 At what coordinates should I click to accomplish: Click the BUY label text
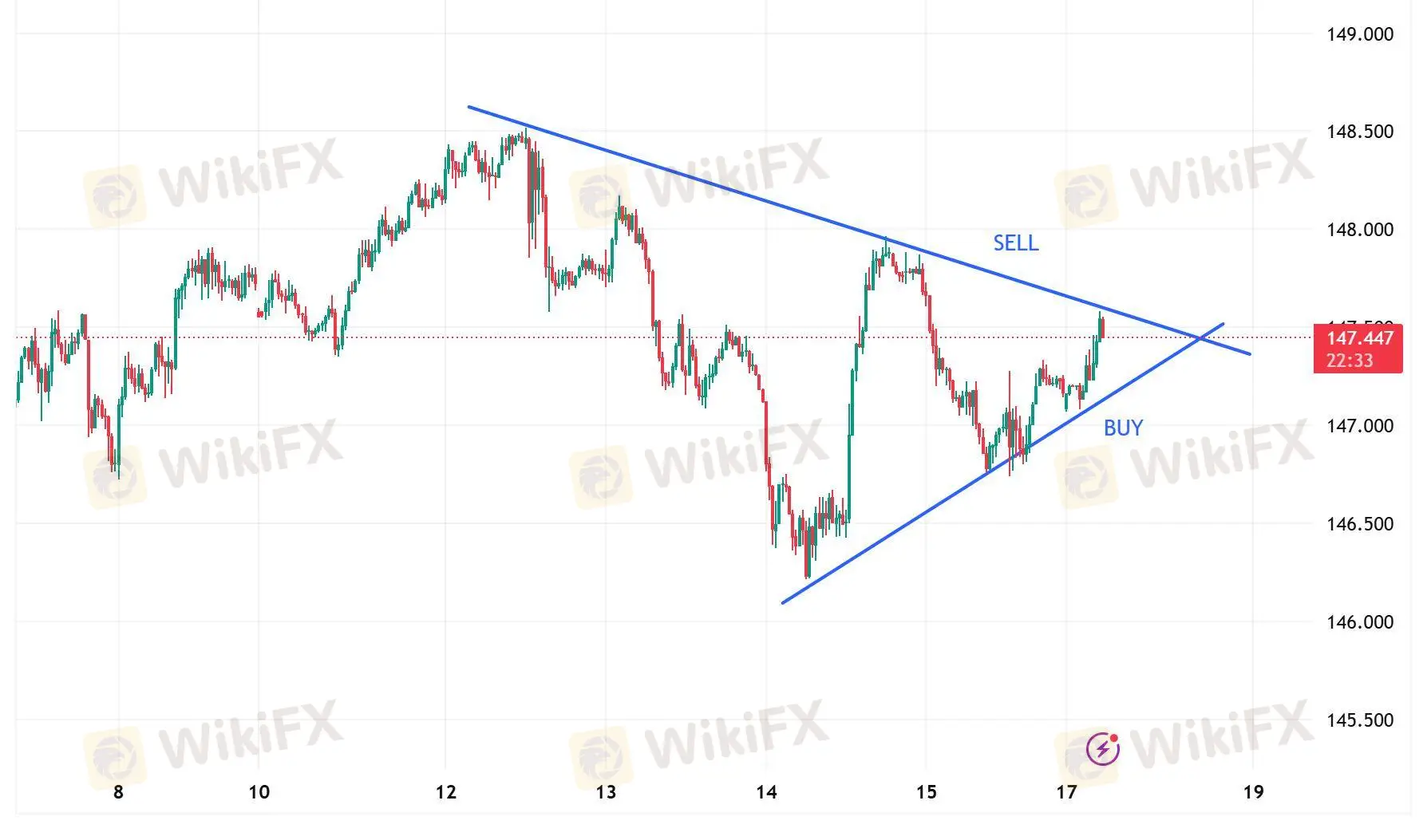pos(1123,428)
